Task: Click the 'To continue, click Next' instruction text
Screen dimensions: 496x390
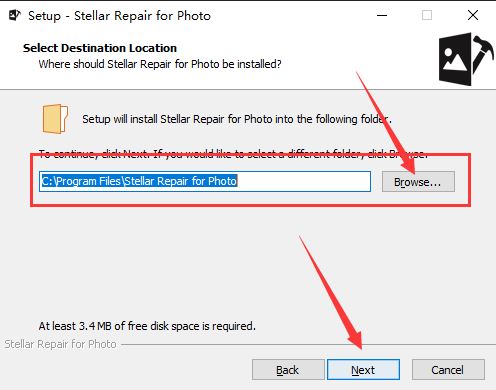Action: point(232,154)
